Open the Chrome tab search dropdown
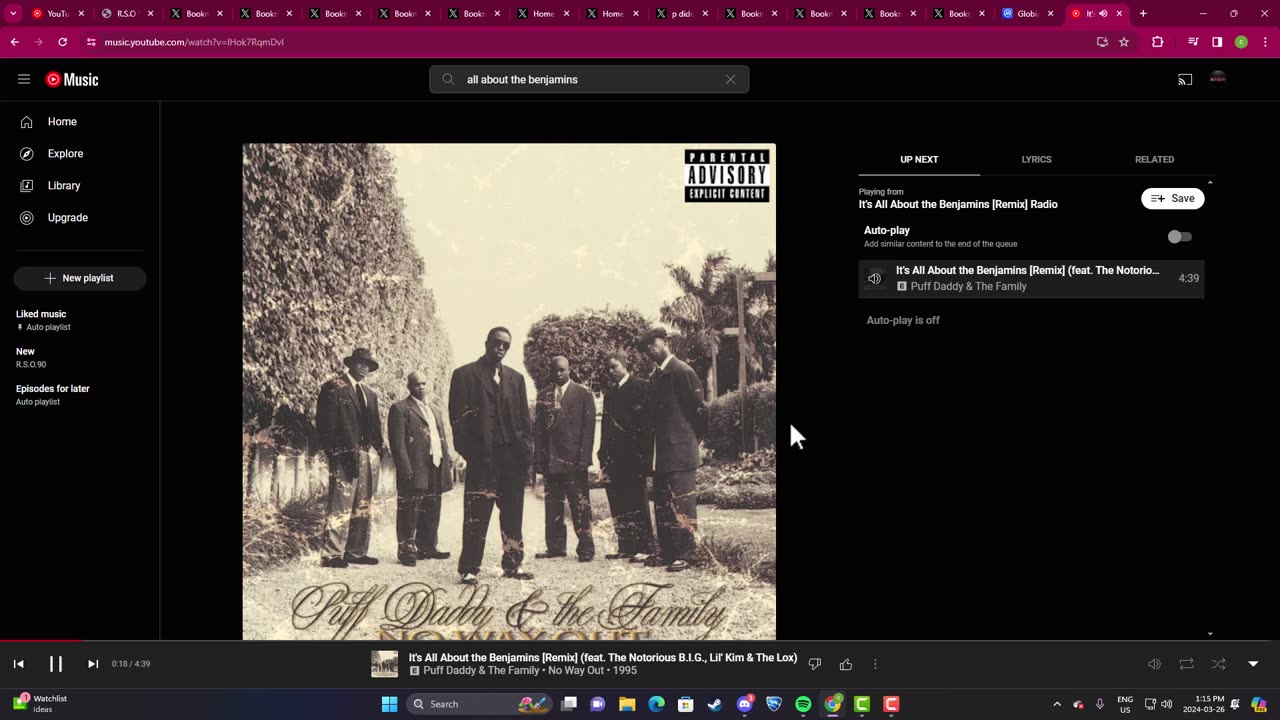 pyautogui.click(x=13, y=14)
